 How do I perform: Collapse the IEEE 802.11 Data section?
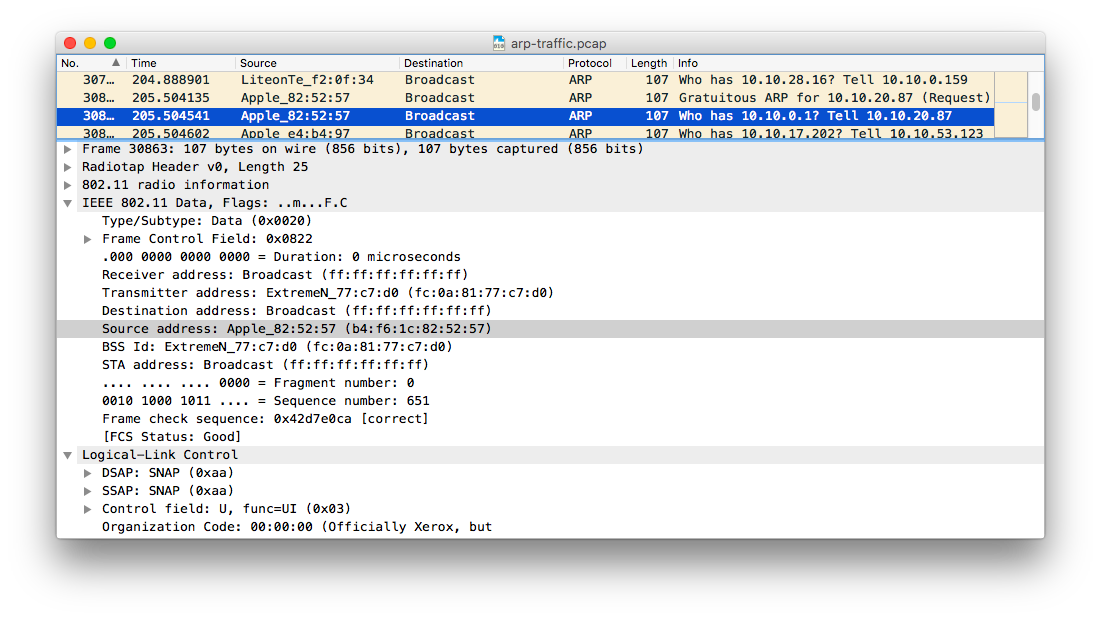[67, 203]
